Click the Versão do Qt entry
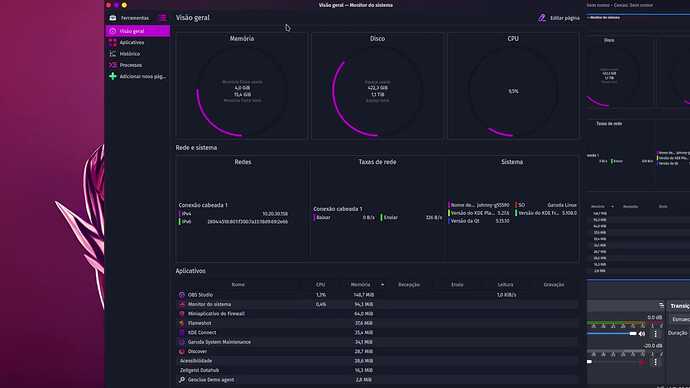Screen dimensions: 690x388 [x=479, y=221]
